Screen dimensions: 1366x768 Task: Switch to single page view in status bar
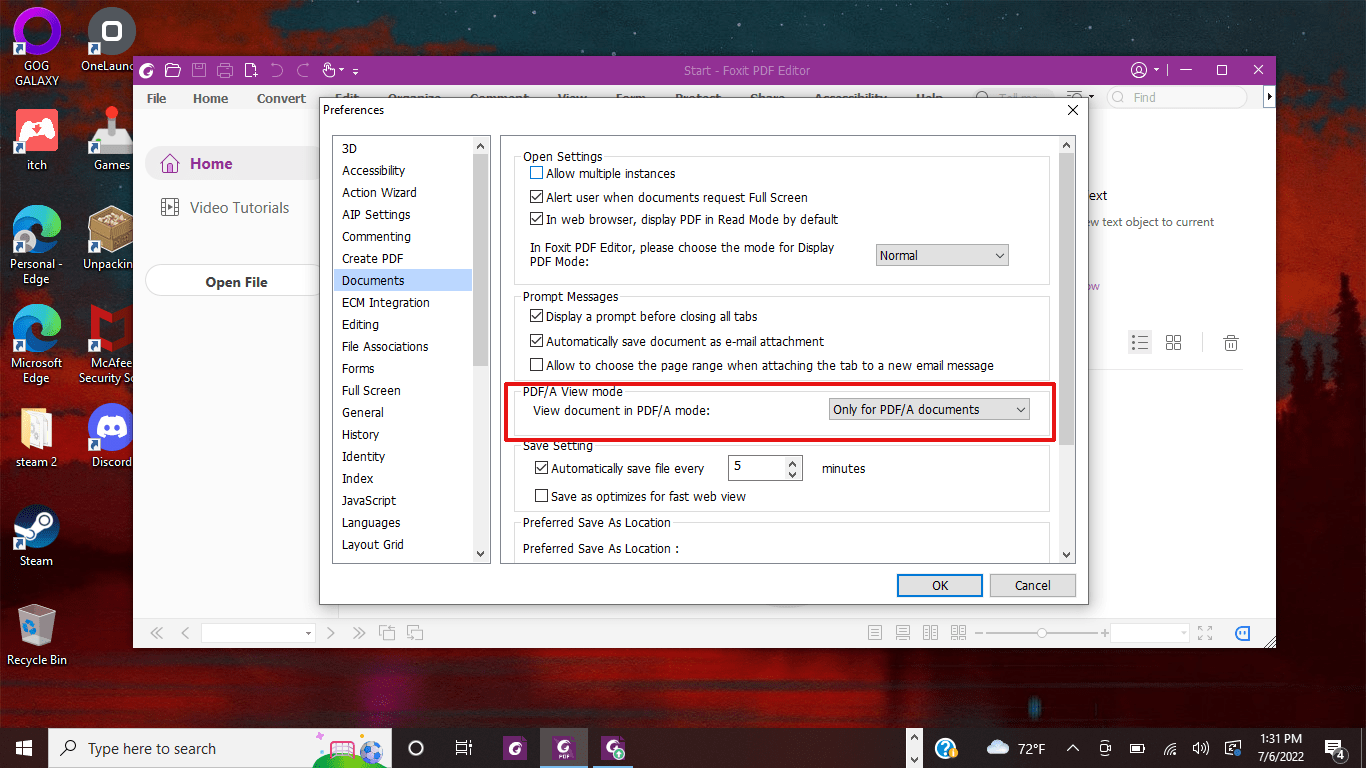[875, 632]
